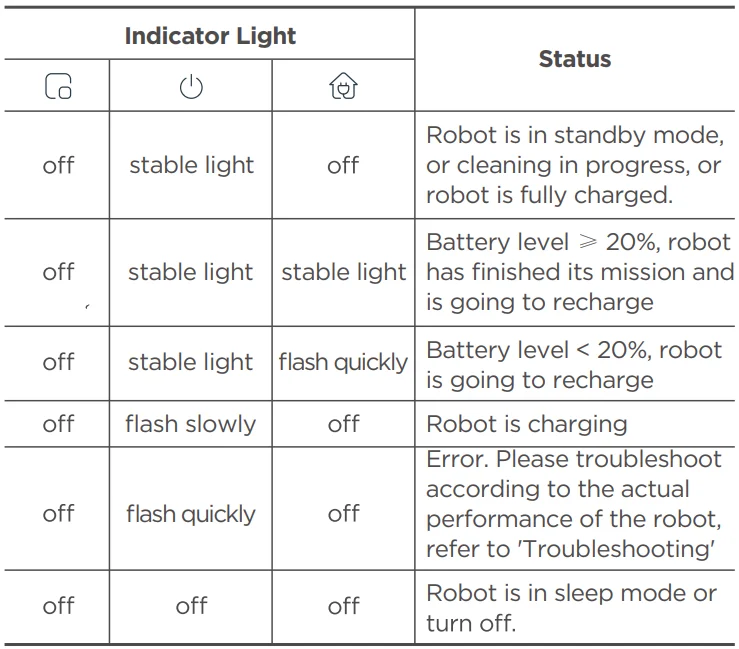Click 'flash quickly' cell in recharge column
Screen dimensions: 739x649
click(x=343, y=362)
